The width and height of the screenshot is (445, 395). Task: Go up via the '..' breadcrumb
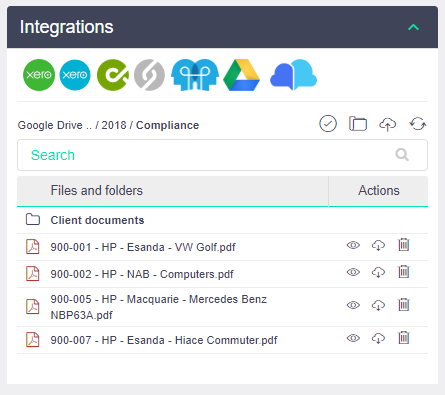pyautogui.click(x=88, y=125)
